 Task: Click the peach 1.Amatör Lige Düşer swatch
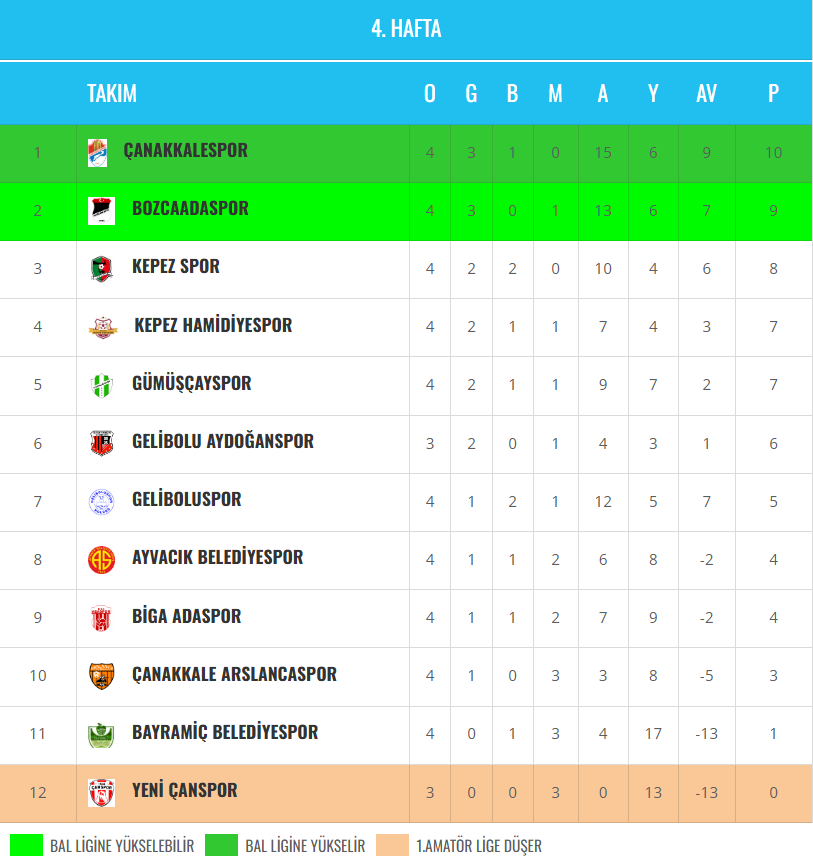pos(392,845)
